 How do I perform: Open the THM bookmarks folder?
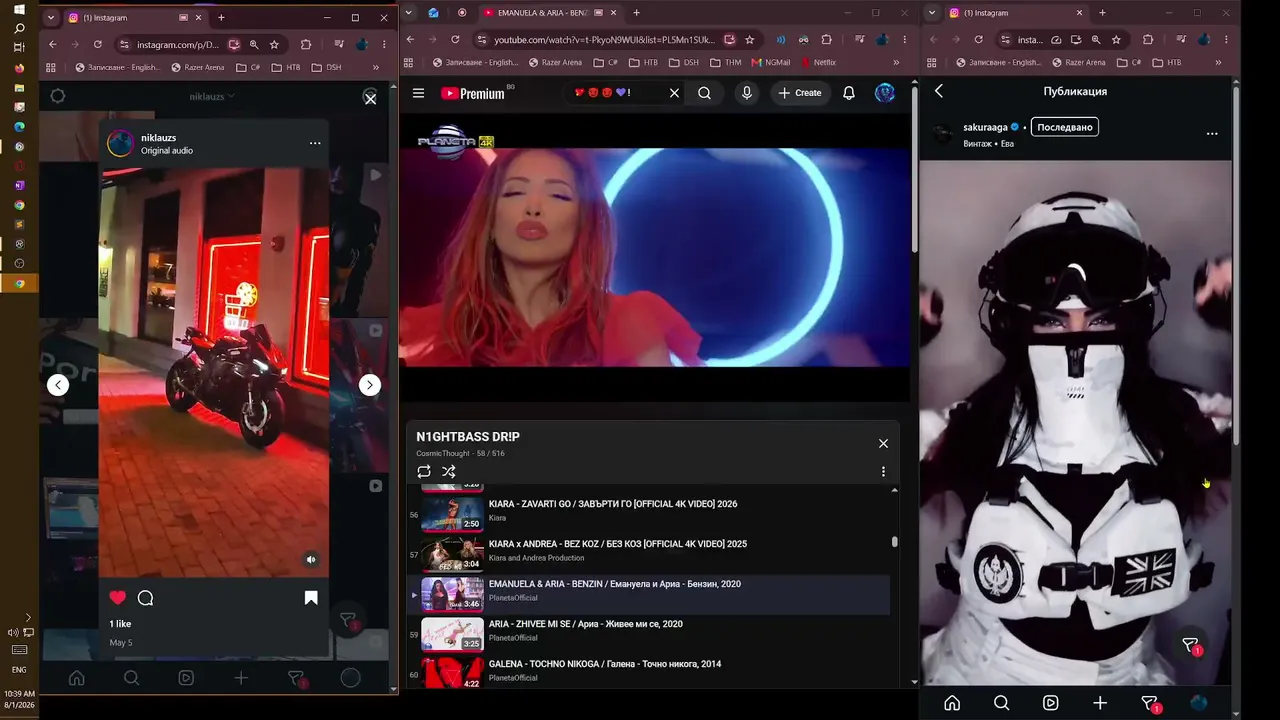pos(725,62)
